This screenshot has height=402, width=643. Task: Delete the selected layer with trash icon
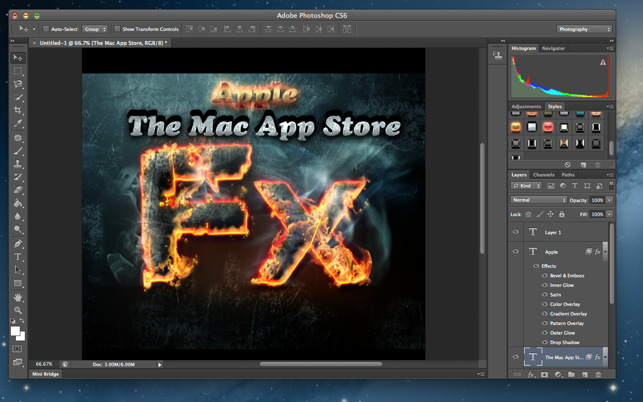pyautogui.click(x=598, y=375)
